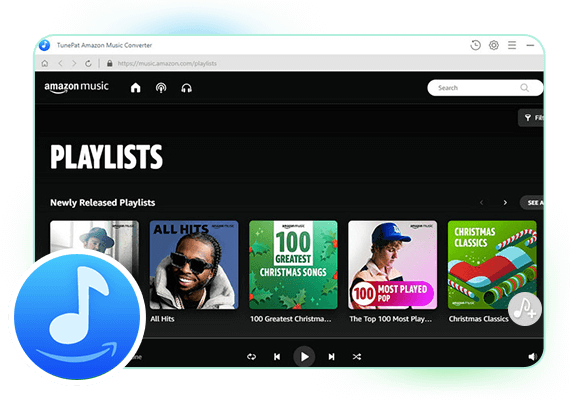Mute the volume speaker icon
570x400 pixels.
[x=533, y=357]
